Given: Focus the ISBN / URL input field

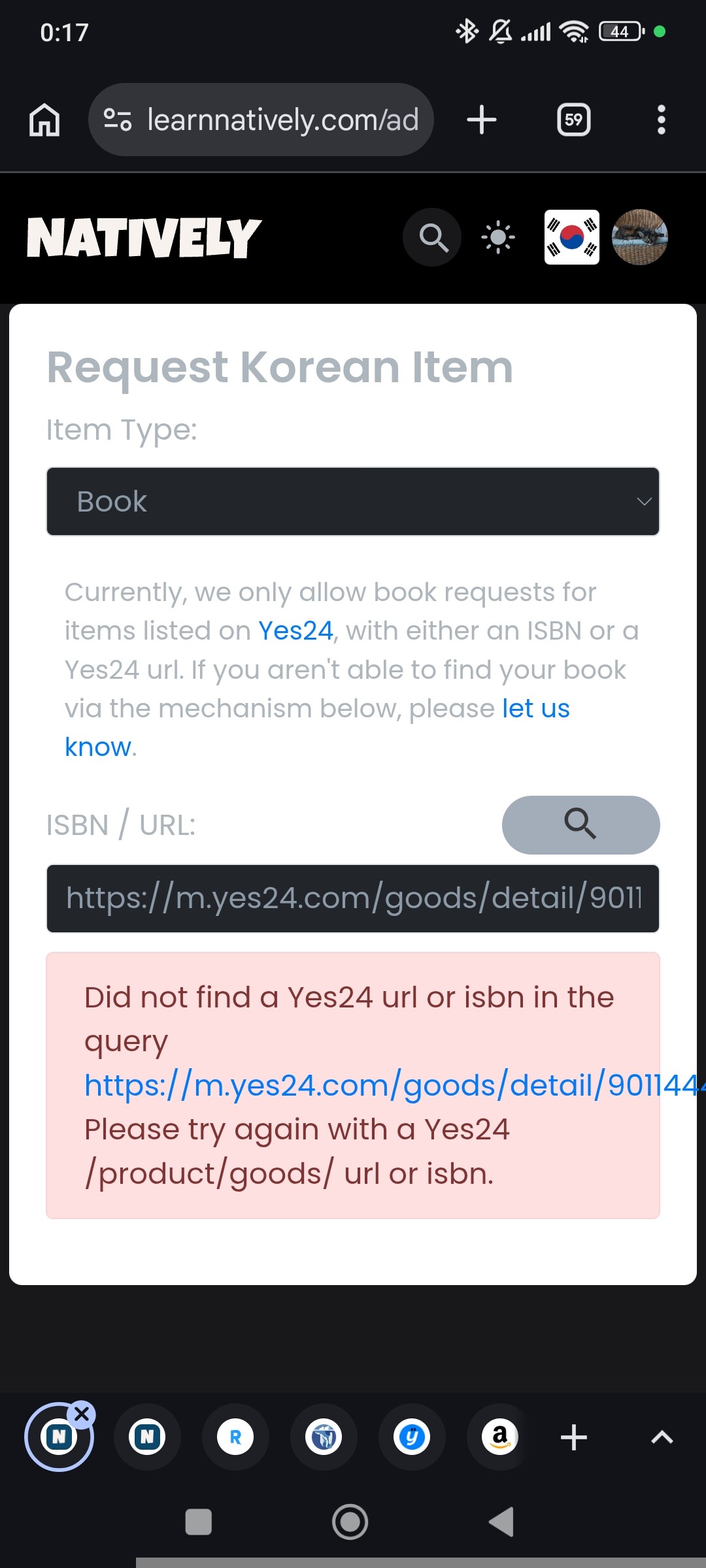Looking at the screenshot, I should (x=353, y=898).
